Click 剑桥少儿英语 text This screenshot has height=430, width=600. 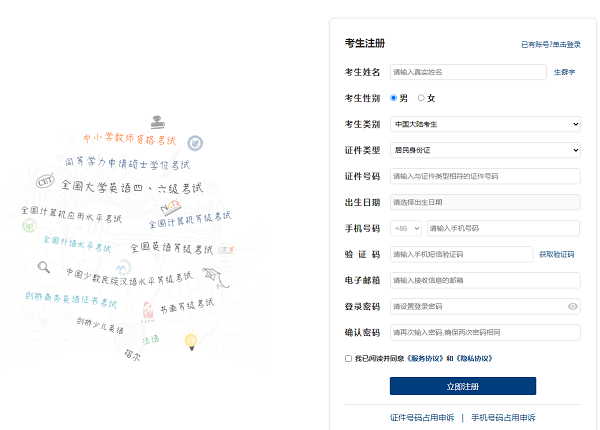100,325
